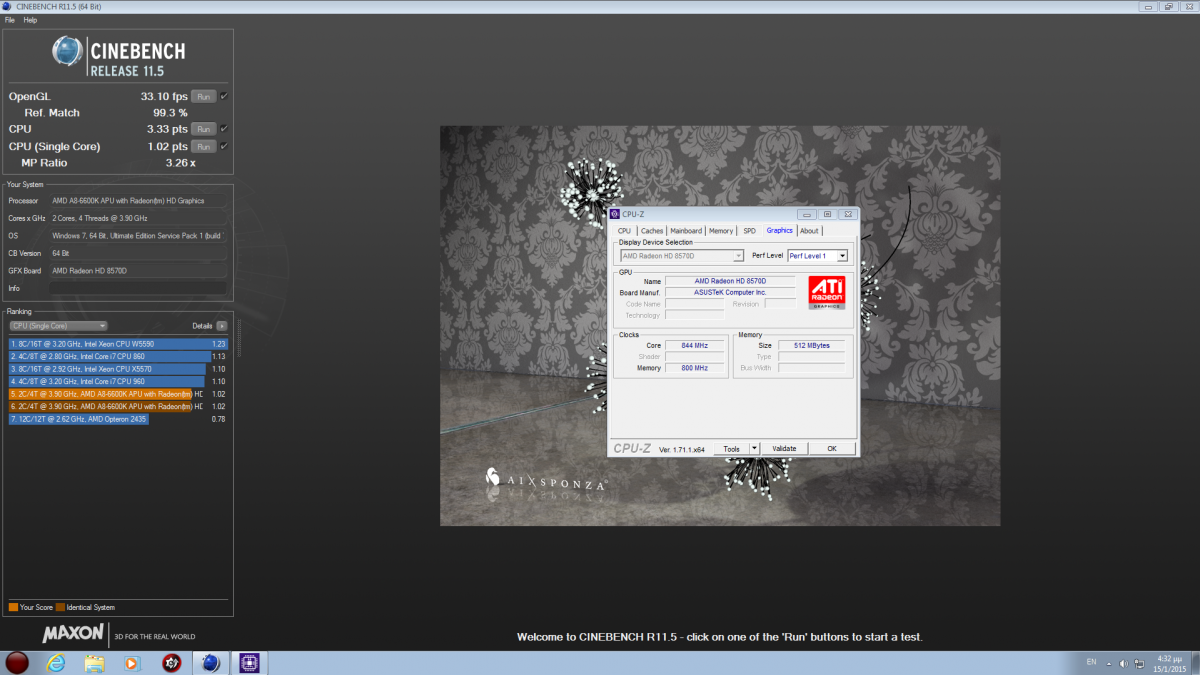Image resolution: width=1200 pixels, height=675 pixels.
Task: Select ranking row Intel Xeon CPU X5570
Action: [118, 369]
